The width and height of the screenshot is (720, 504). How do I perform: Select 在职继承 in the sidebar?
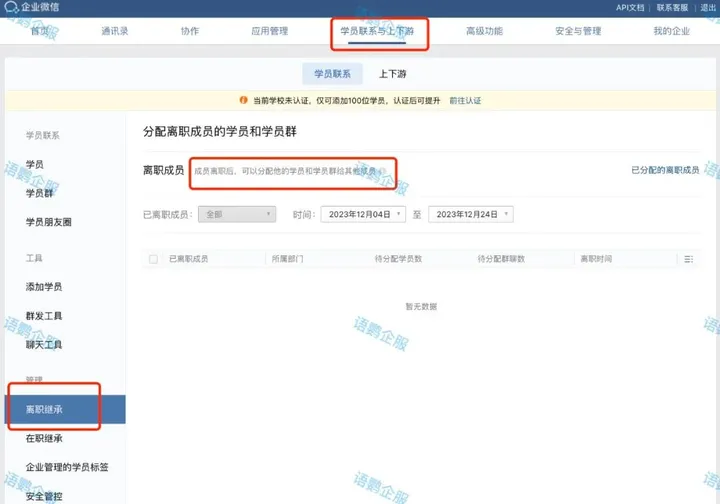44,438
